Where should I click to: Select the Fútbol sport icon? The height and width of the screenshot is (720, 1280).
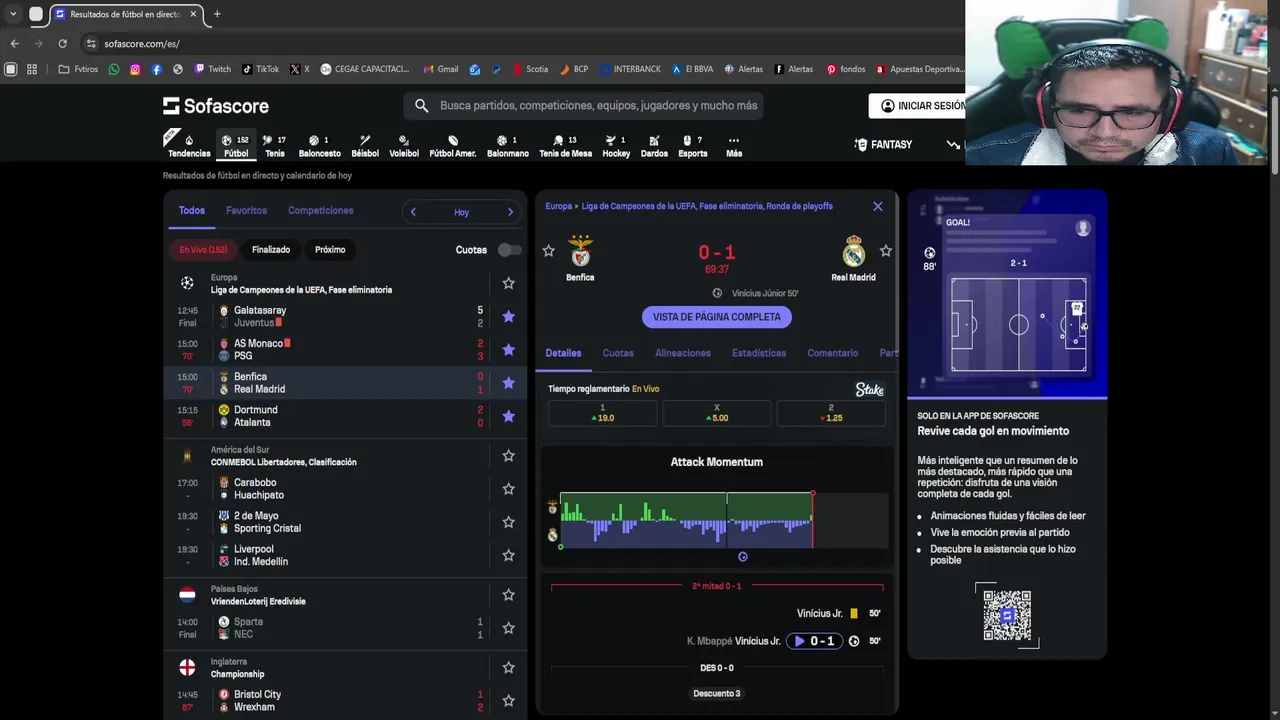(x=236, y=146)
